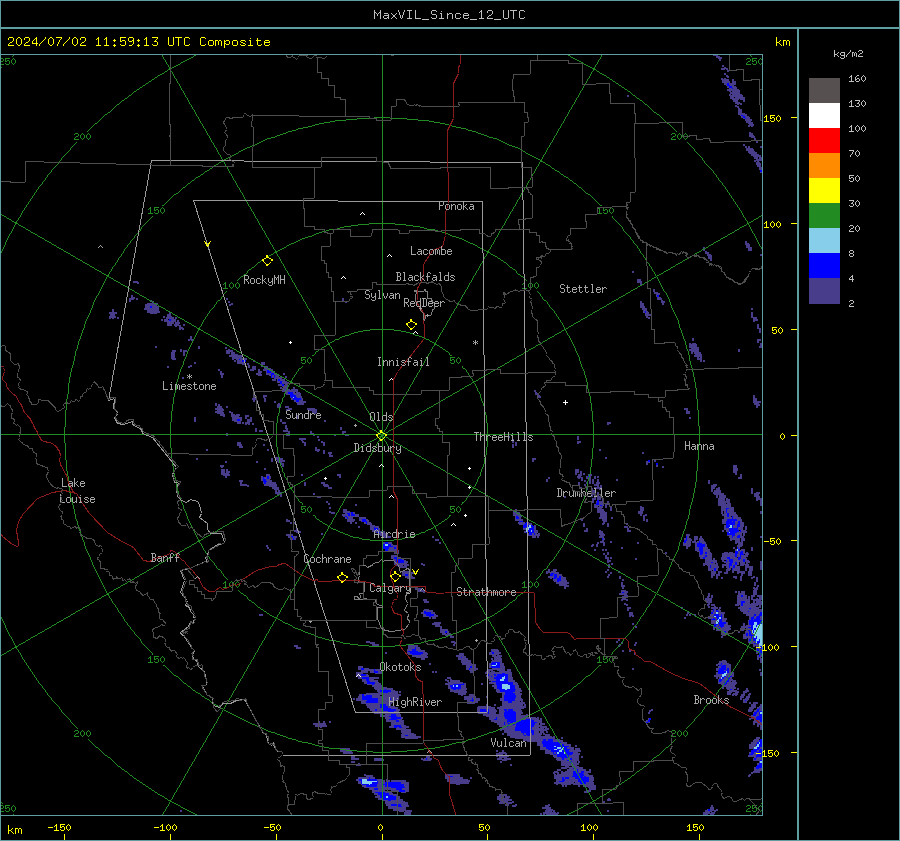Click the Stettler map label
Viewport: 900px width, 841px height.
pos(583,289)
